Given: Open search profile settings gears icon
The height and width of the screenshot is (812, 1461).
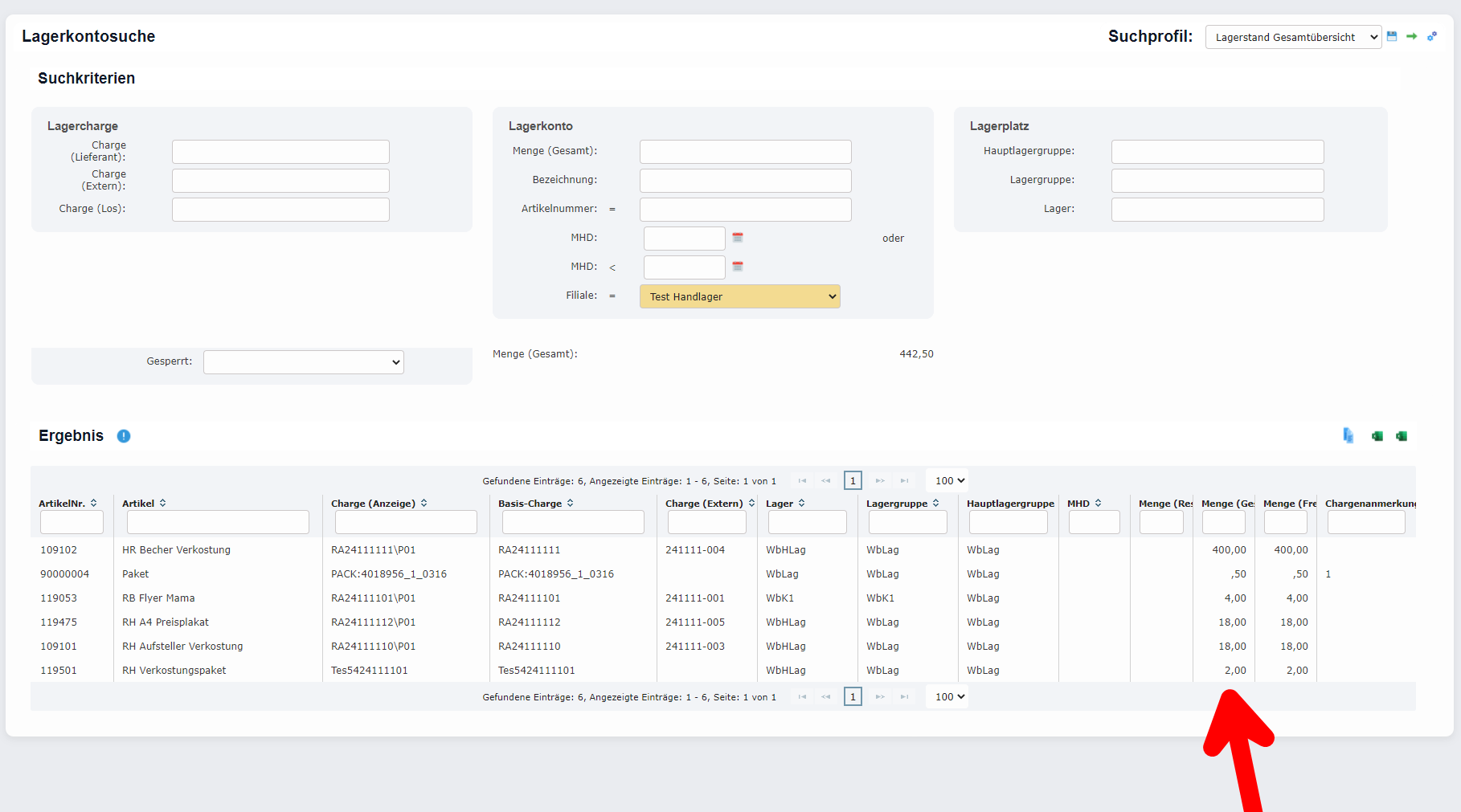Looking at the screenshot, I should pyautogui.click(x=1432, y=36).
